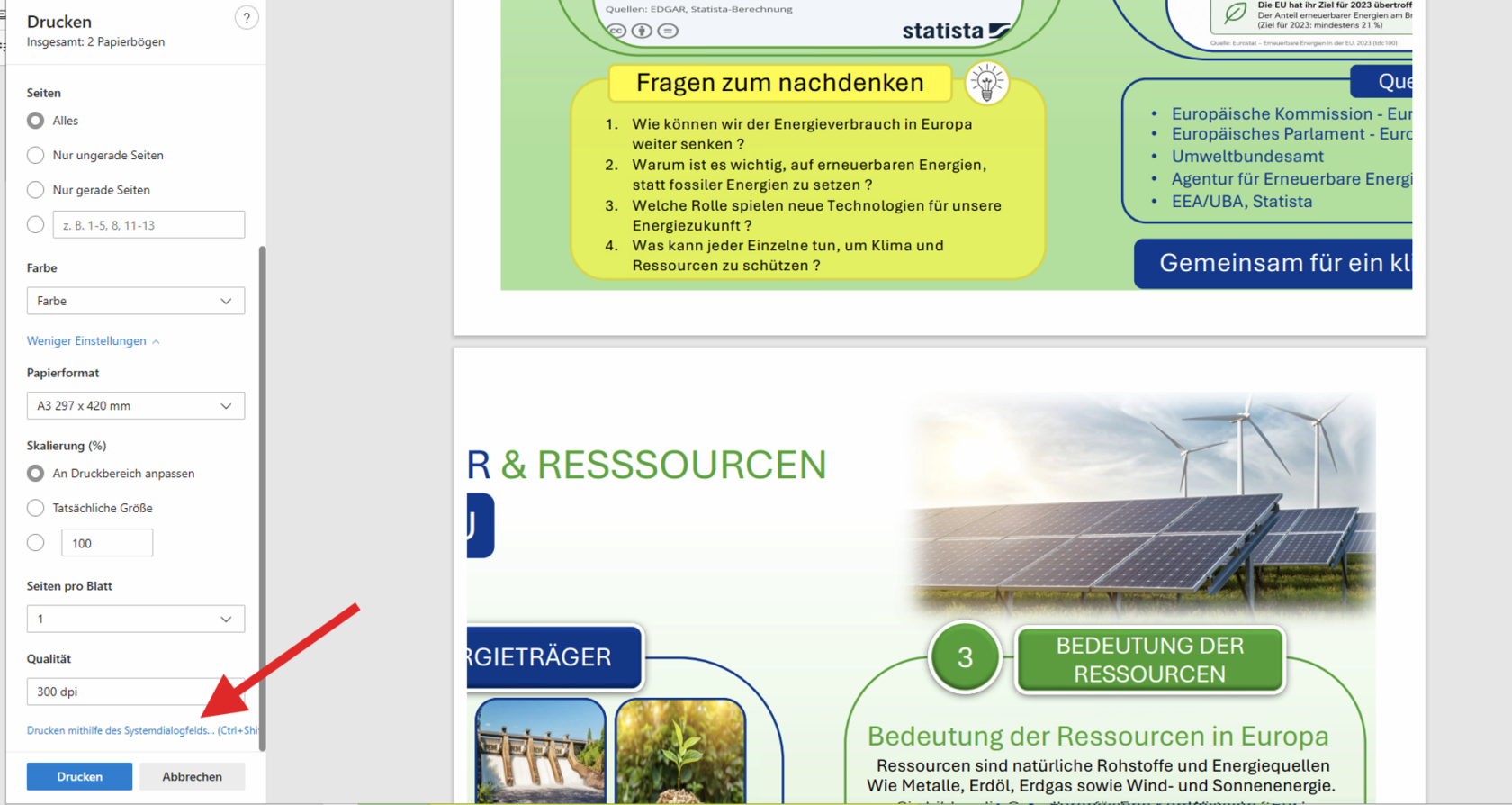Click the Creative Commons attribution person icon

(x=642, y=31)
